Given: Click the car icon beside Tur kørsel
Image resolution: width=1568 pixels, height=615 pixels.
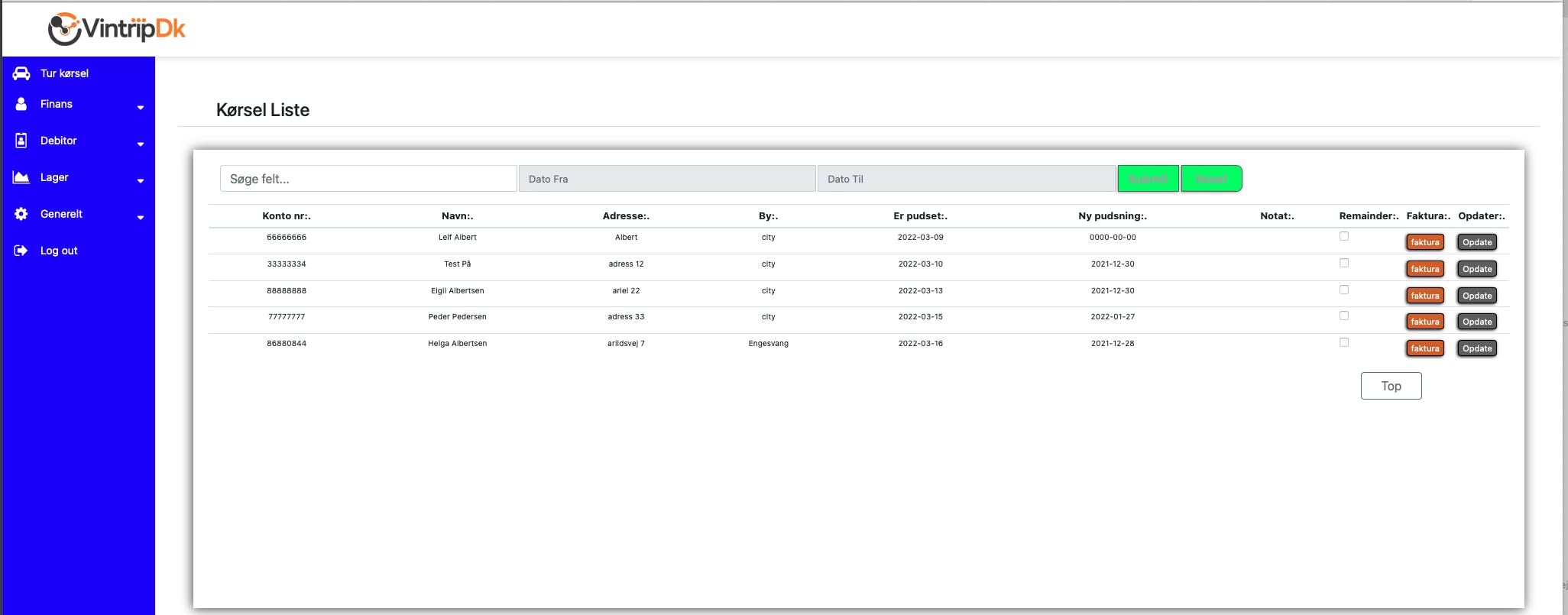Looking at the screenshot, I should pyautogui.click(x=21, y=73).
